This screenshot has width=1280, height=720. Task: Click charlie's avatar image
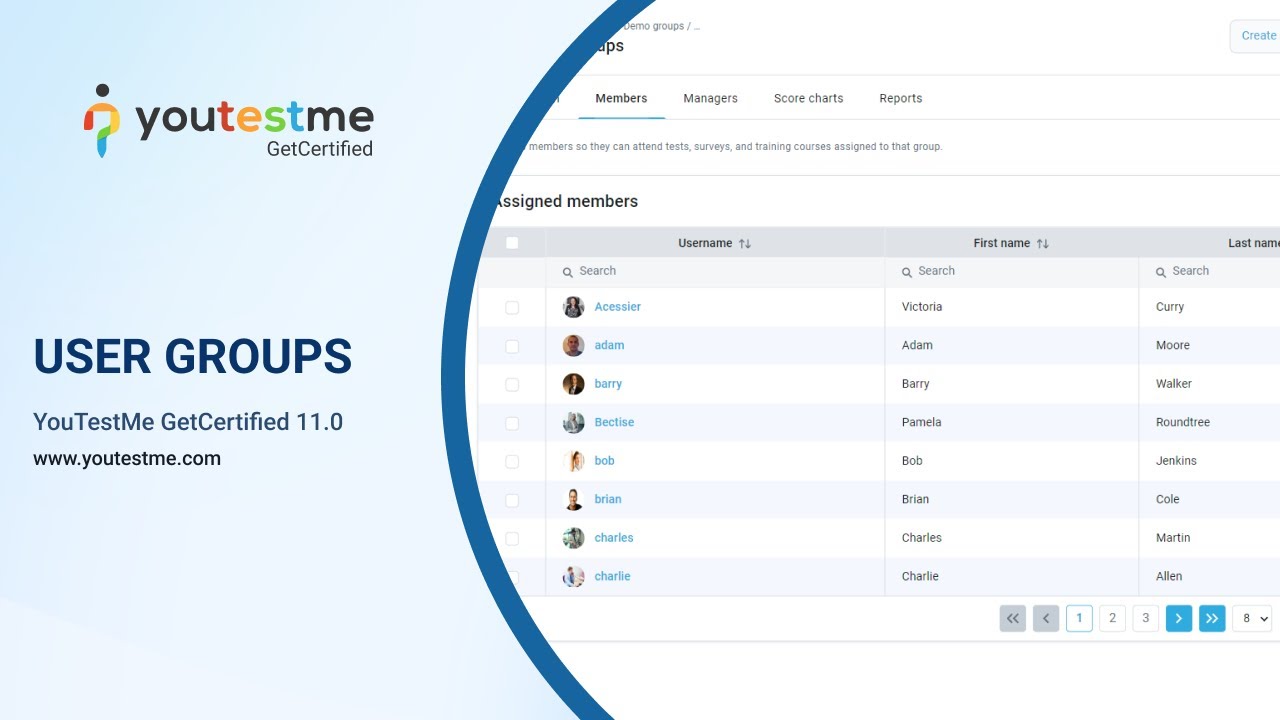point(573,577)
